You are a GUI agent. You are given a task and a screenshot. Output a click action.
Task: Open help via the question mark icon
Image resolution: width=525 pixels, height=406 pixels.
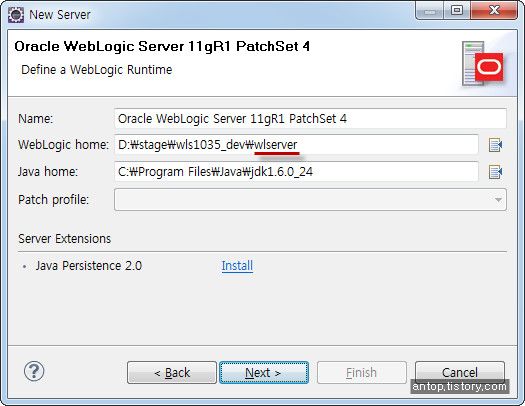point(34,371)
